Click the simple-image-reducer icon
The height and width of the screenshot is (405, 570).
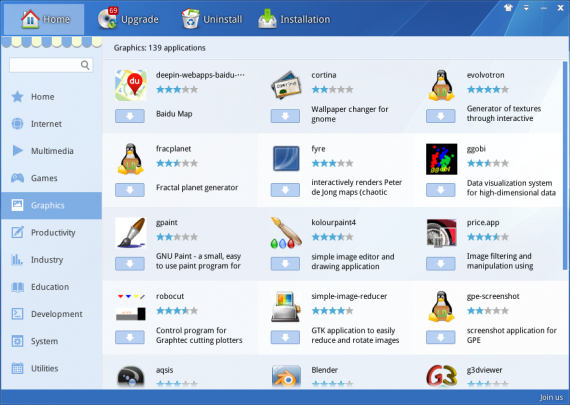pos(286,307)
